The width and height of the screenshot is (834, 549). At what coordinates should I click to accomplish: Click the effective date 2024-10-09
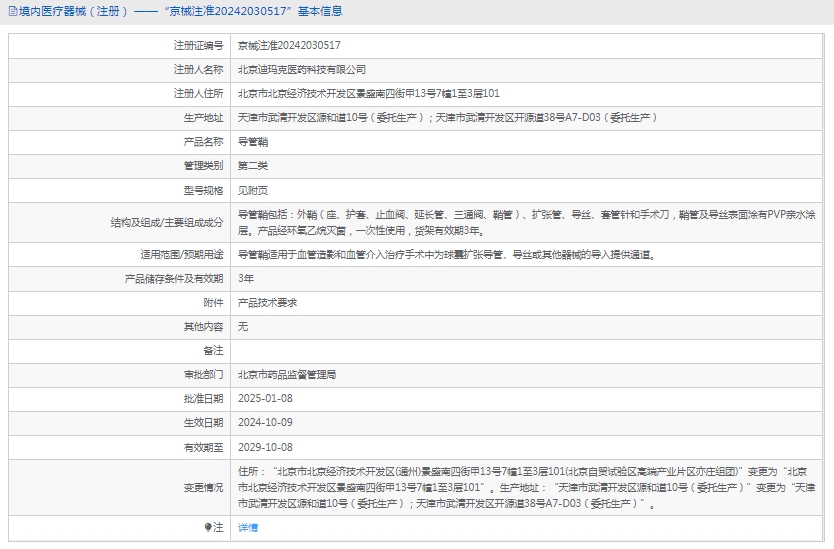[x=265, y=423]
